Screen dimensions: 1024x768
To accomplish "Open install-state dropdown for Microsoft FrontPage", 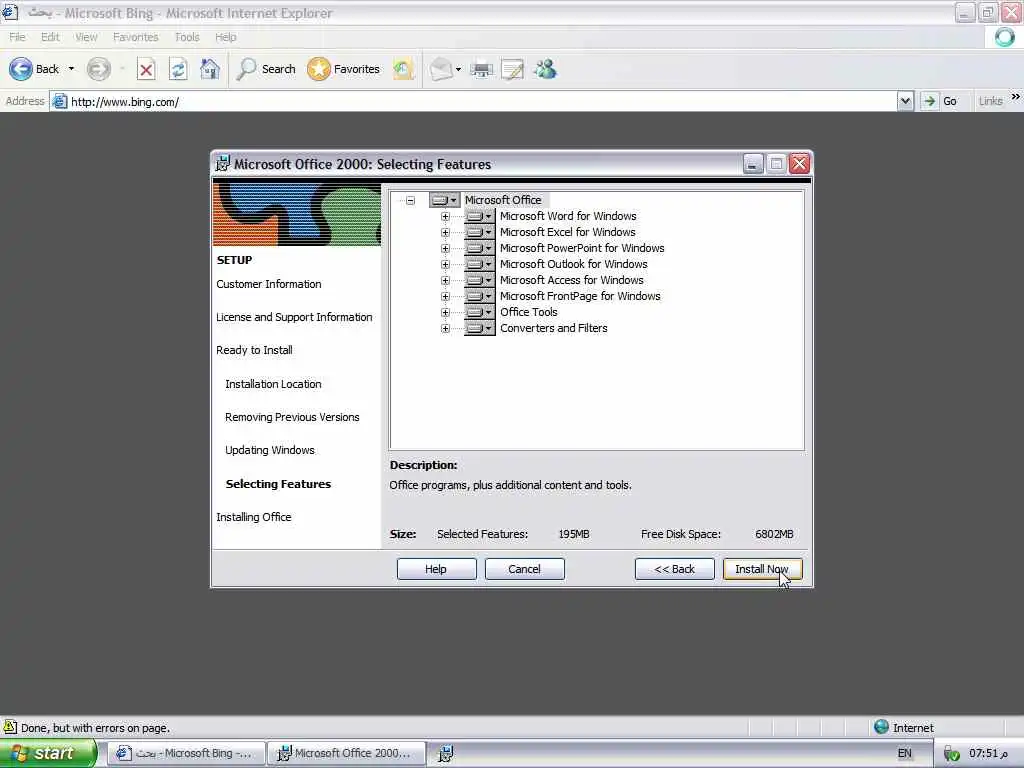I will tap(480, 296).
